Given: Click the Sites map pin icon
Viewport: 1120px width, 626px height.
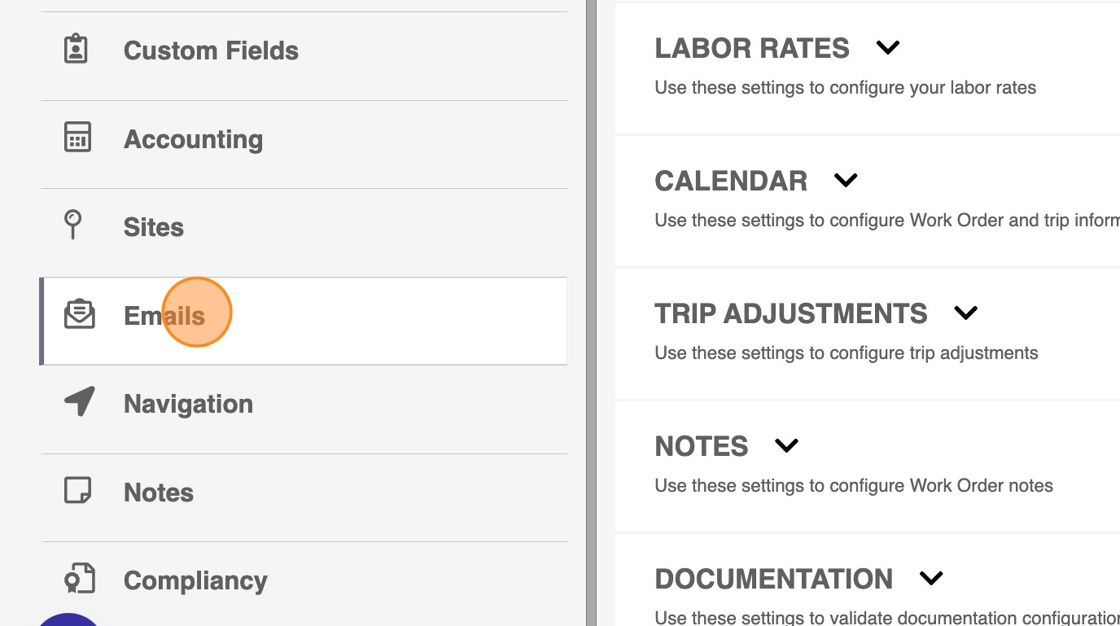Looking at the screenshot, I should click(x=73, y=225).
